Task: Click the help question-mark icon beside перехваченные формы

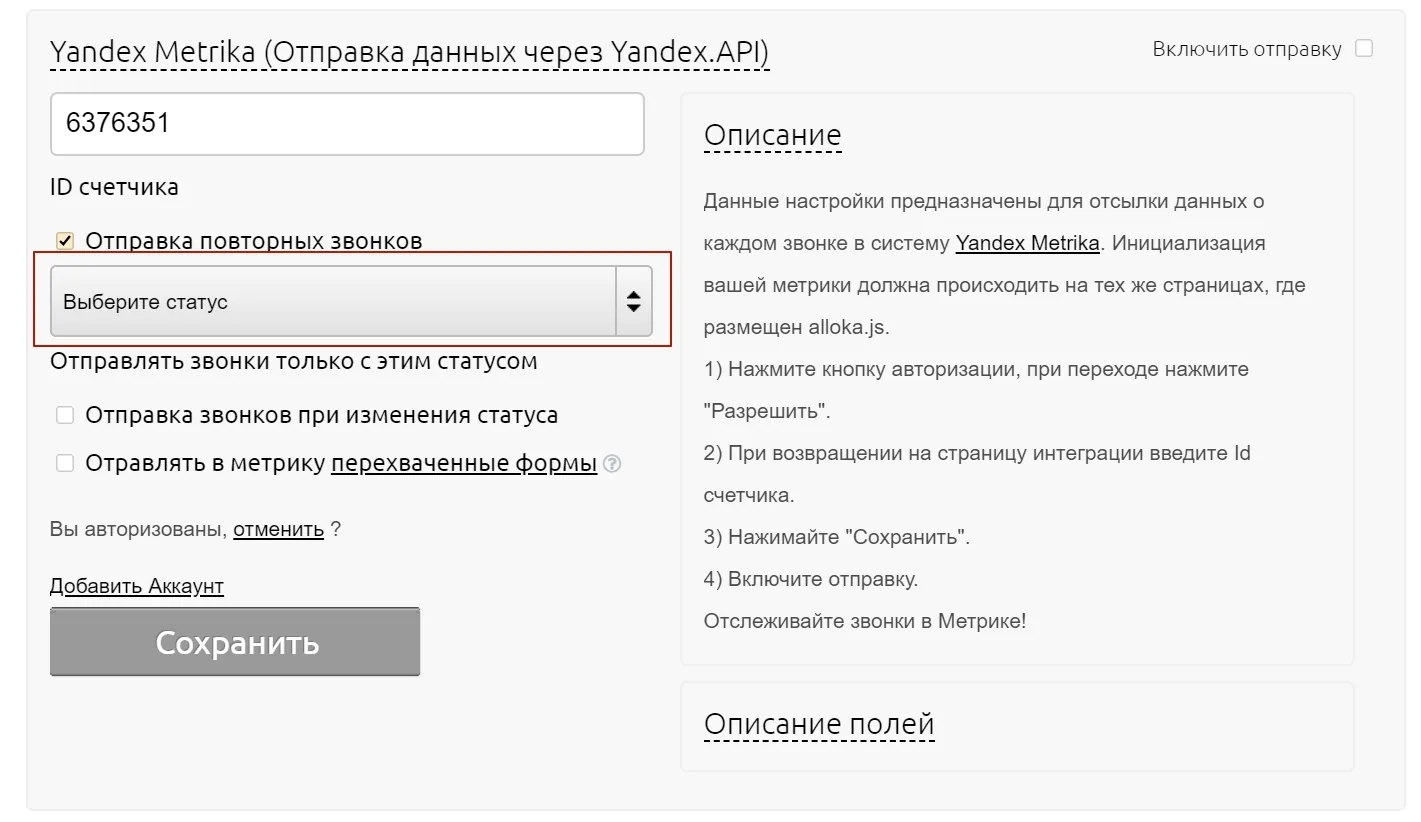Action: [613, 464]
